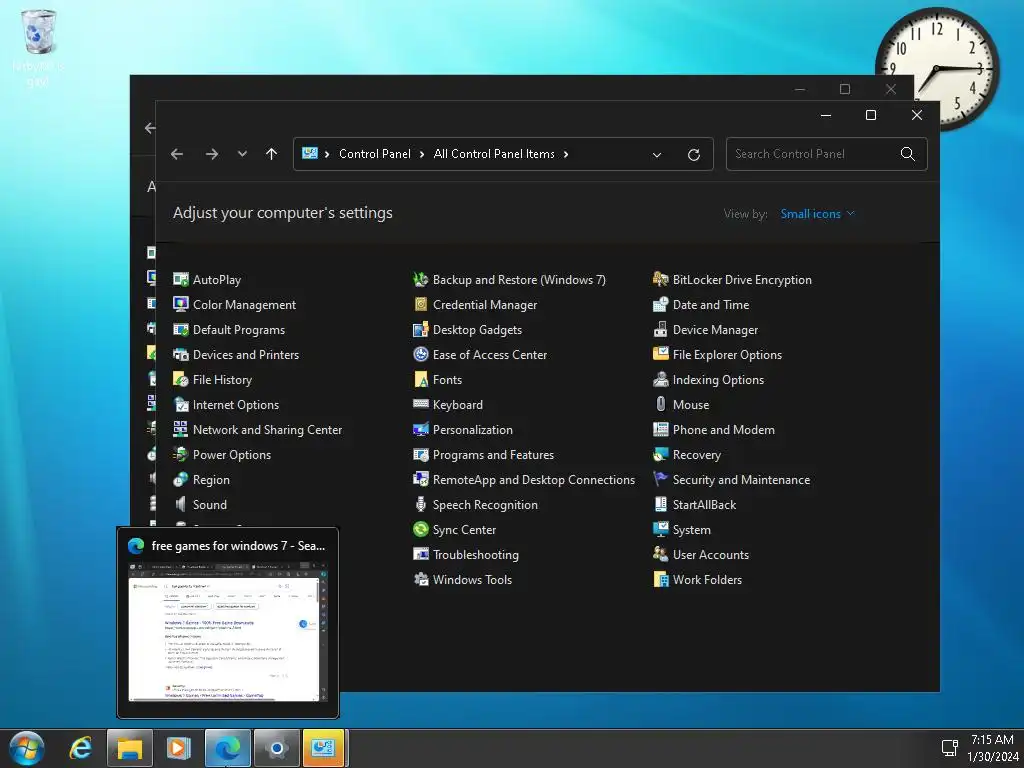Click the Credential Manager icon
The height and width of the screenshot is (768, 1024).
click(421, 304)
